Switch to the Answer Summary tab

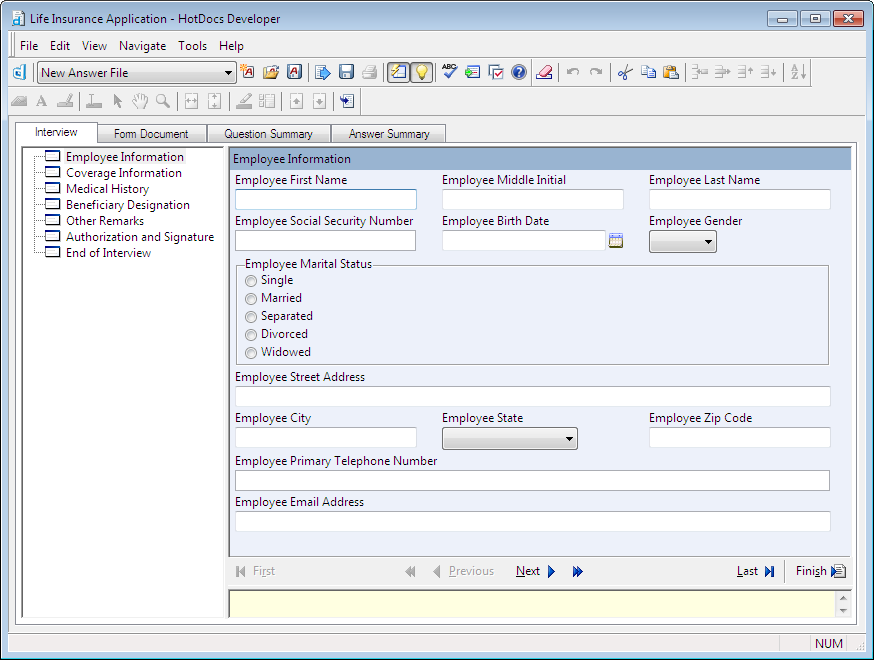(389, 134)
